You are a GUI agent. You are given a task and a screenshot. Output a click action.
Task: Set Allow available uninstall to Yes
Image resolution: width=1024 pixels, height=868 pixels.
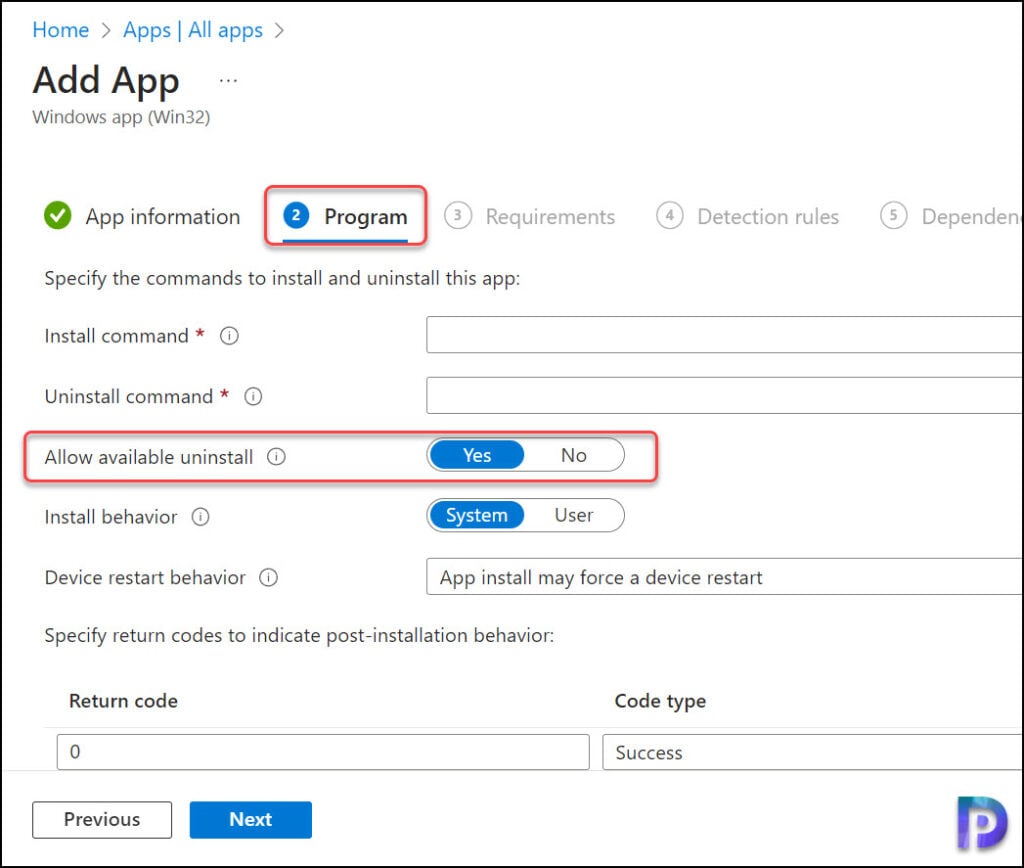(x=477, y=455)
